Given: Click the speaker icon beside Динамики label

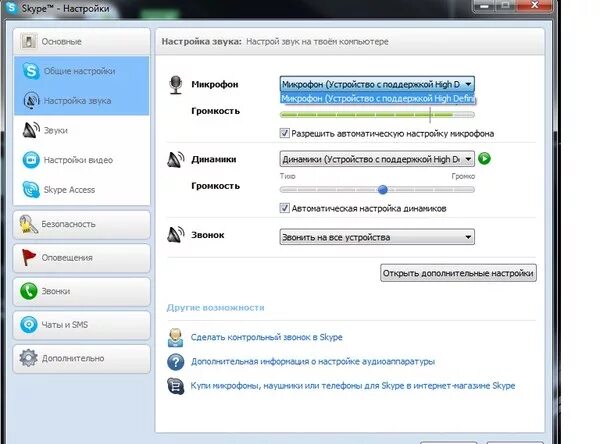Looking at the screenshot, I should [176, 160].
